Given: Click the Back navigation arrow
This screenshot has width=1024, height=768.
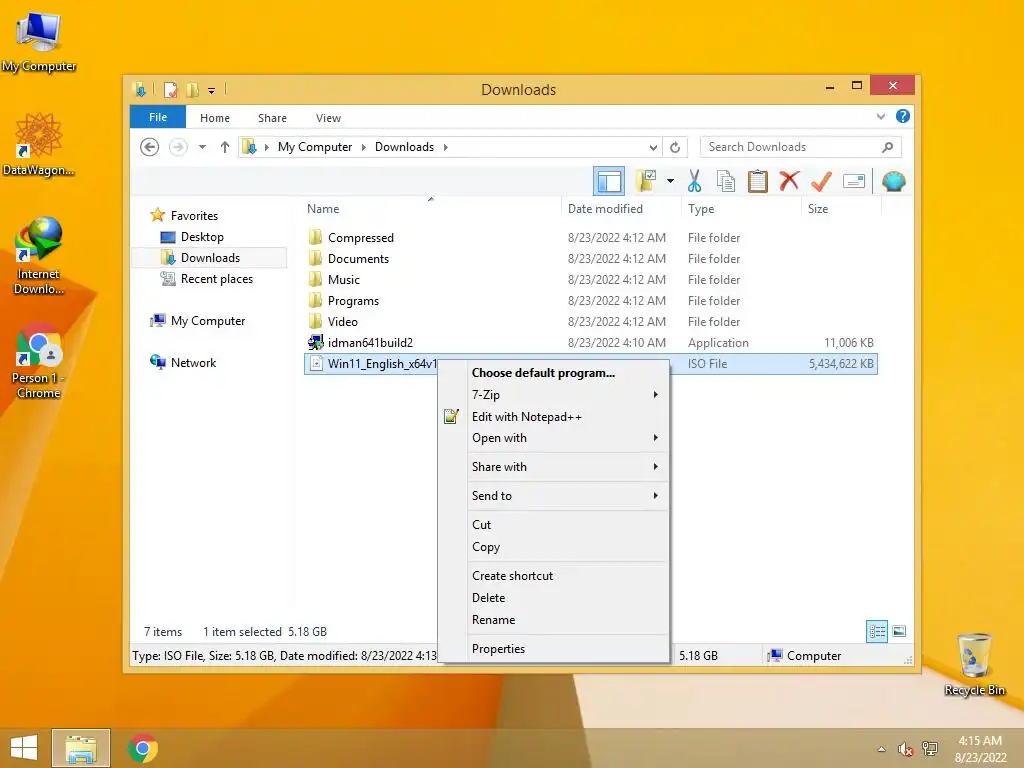Looking at the screenshot, I should pyautogui.click(x=150, y=147).
